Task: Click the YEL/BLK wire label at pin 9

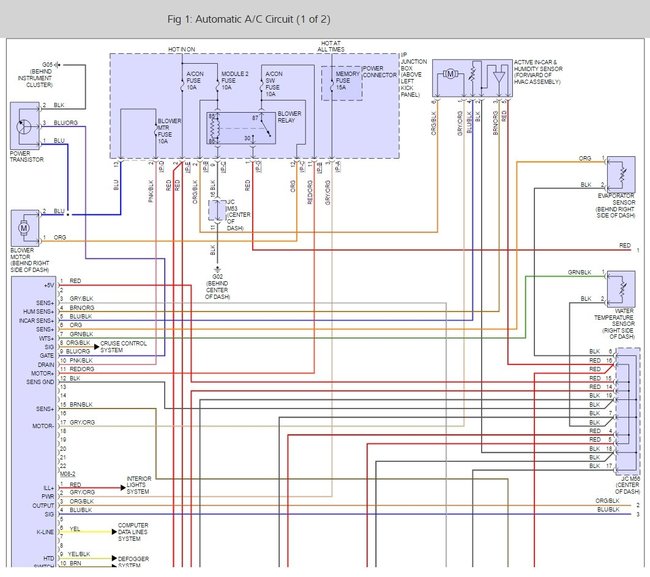Action: tap(79, 554)
